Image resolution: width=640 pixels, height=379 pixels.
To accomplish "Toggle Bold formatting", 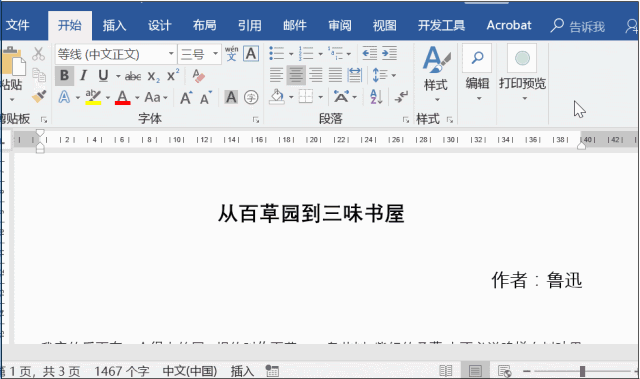I will (x=64, y=75).
